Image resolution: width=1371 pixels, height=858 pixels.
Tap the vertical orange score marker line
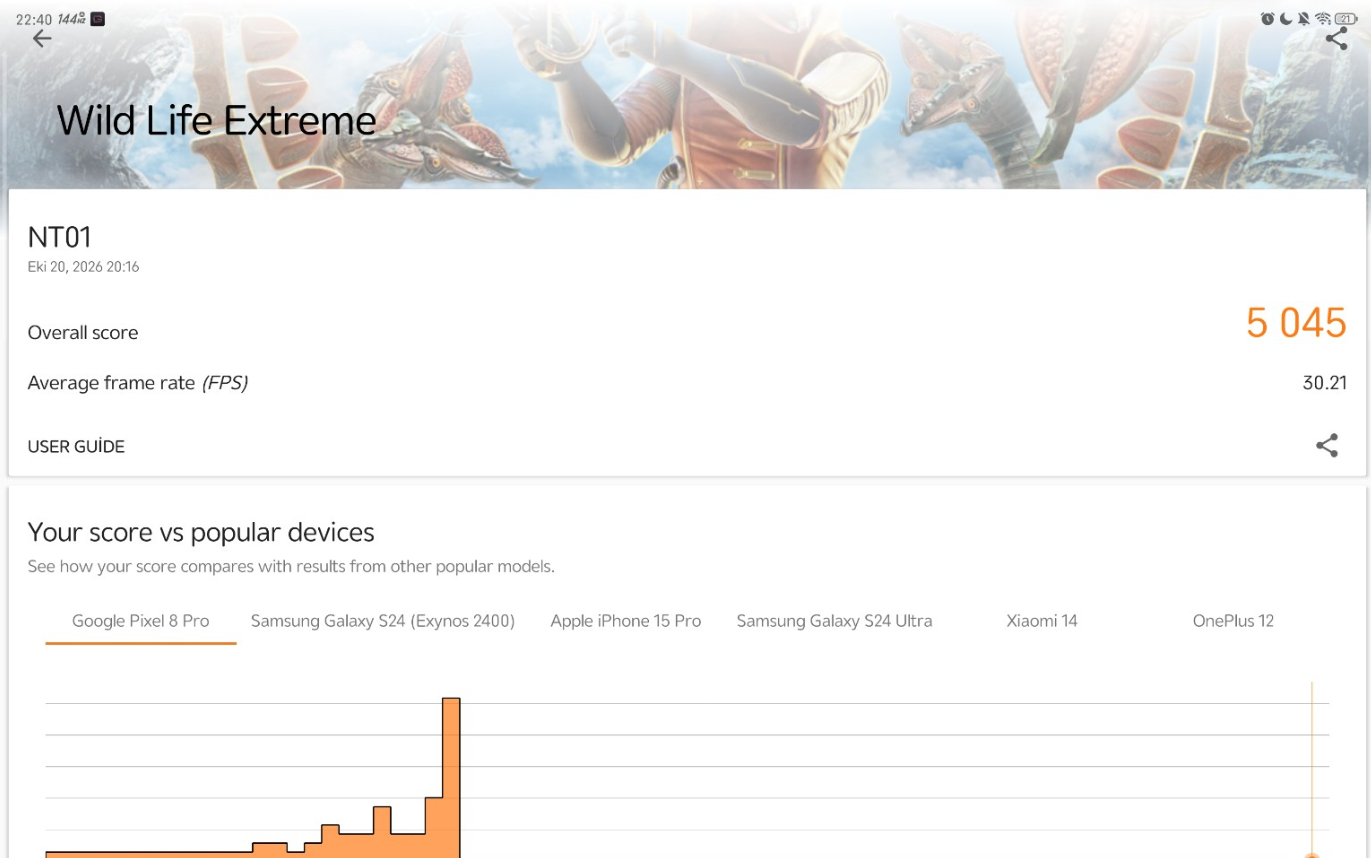tap(1312, 770)
